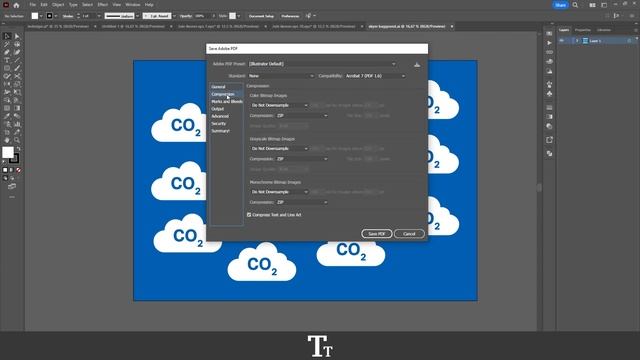Open Adobe PDF Preset dropdown
The width and height of the screenshot is (640, 360).
(x=322, y=64)
